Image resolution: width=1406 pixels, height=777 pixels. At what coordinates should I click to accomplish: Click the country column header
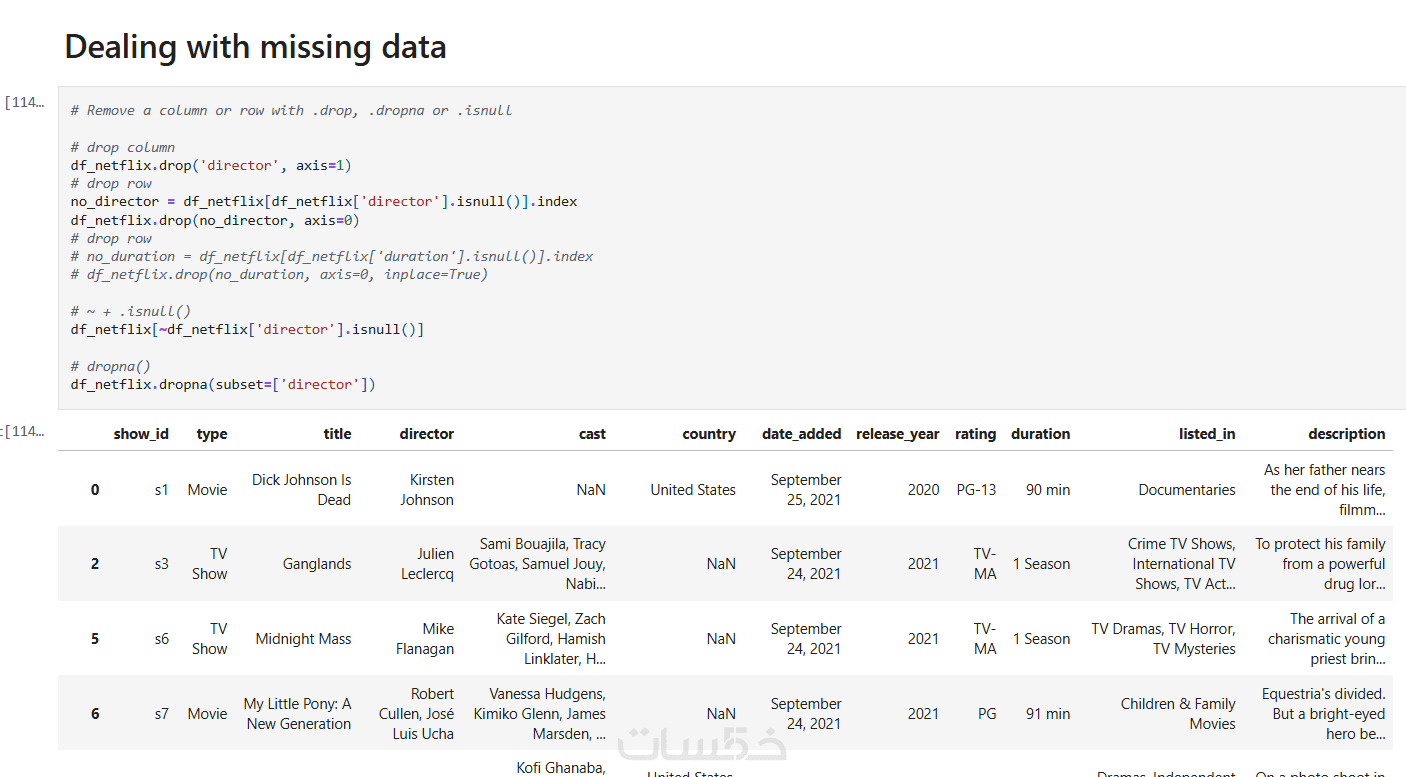pos(709,434)
